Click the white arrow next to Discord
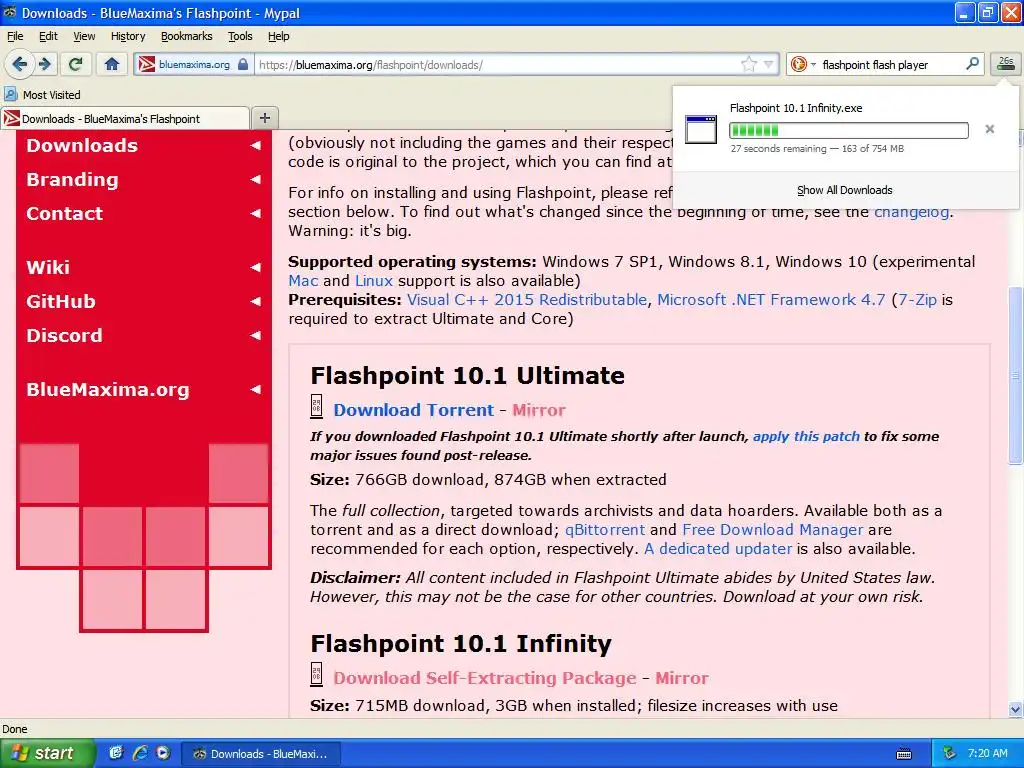Viewport: 1024px width, 768px height. coord(255,335)
